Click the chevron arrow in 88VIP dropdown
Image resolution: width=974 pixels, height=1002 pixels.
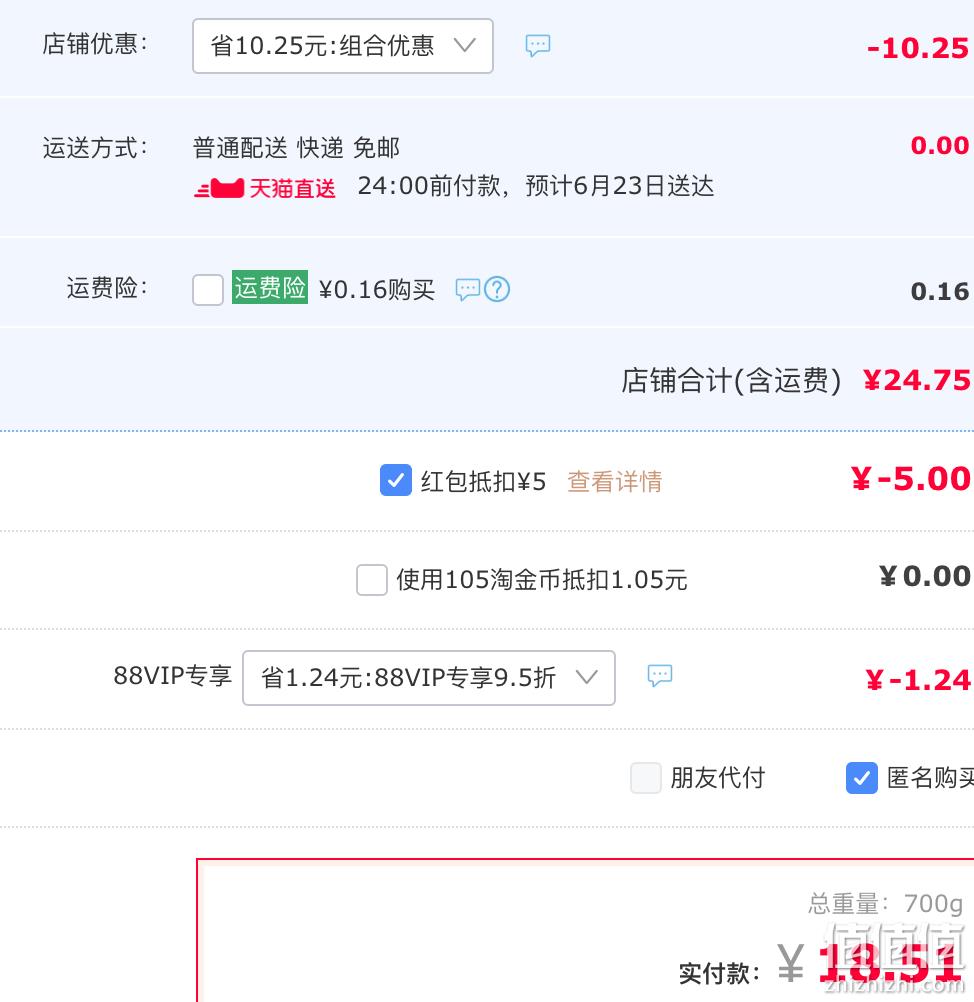pyautogui.click(x=587, y=677)
